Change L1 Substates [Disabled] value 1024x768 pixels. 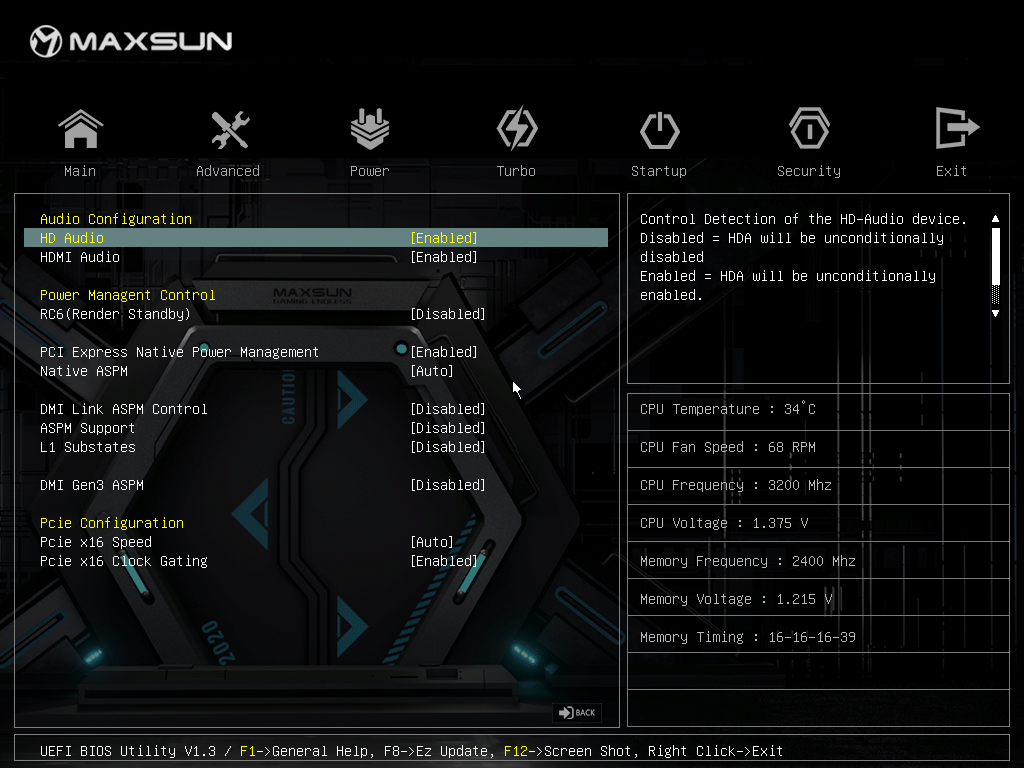[448, 447]
